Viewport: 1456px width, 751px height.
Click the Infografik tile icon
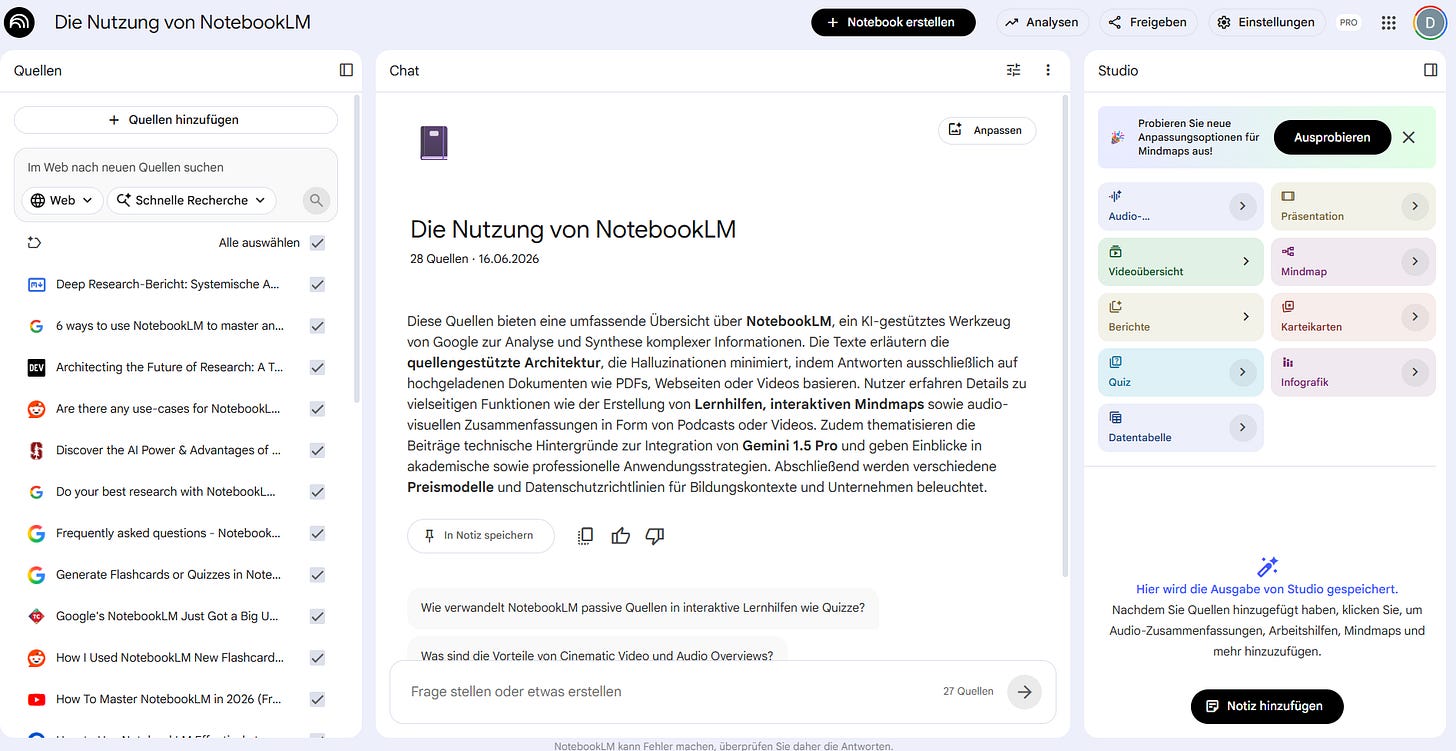1288,362
